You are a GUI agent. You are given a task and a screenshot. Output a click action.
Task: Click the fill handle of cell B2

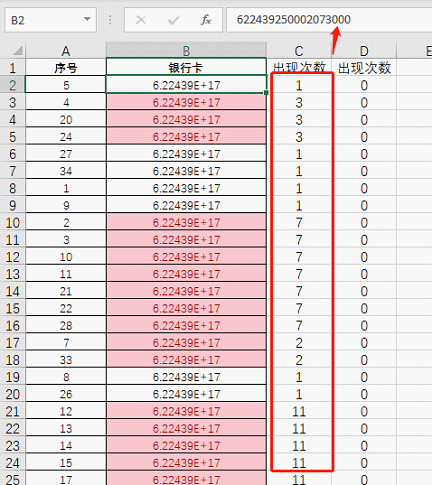click(266, 93)
